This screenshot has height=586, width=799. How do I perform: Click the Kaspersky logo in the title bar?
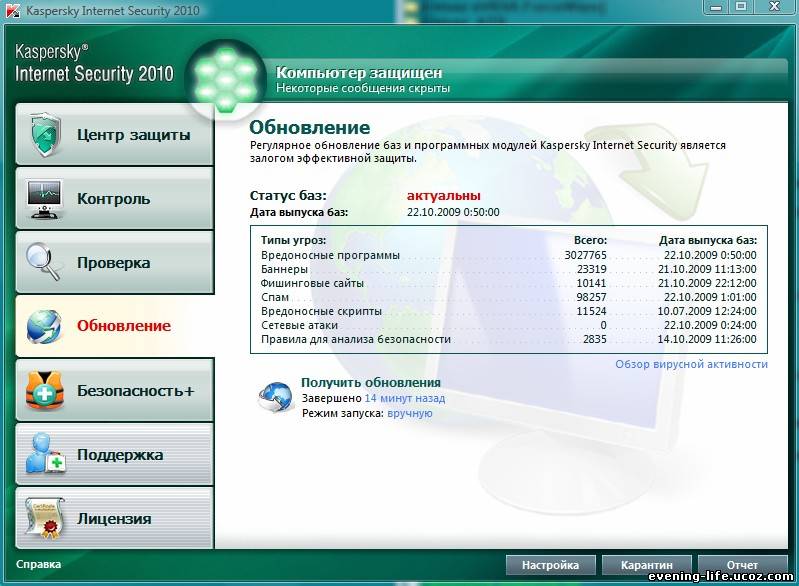[x=12, y=10]
